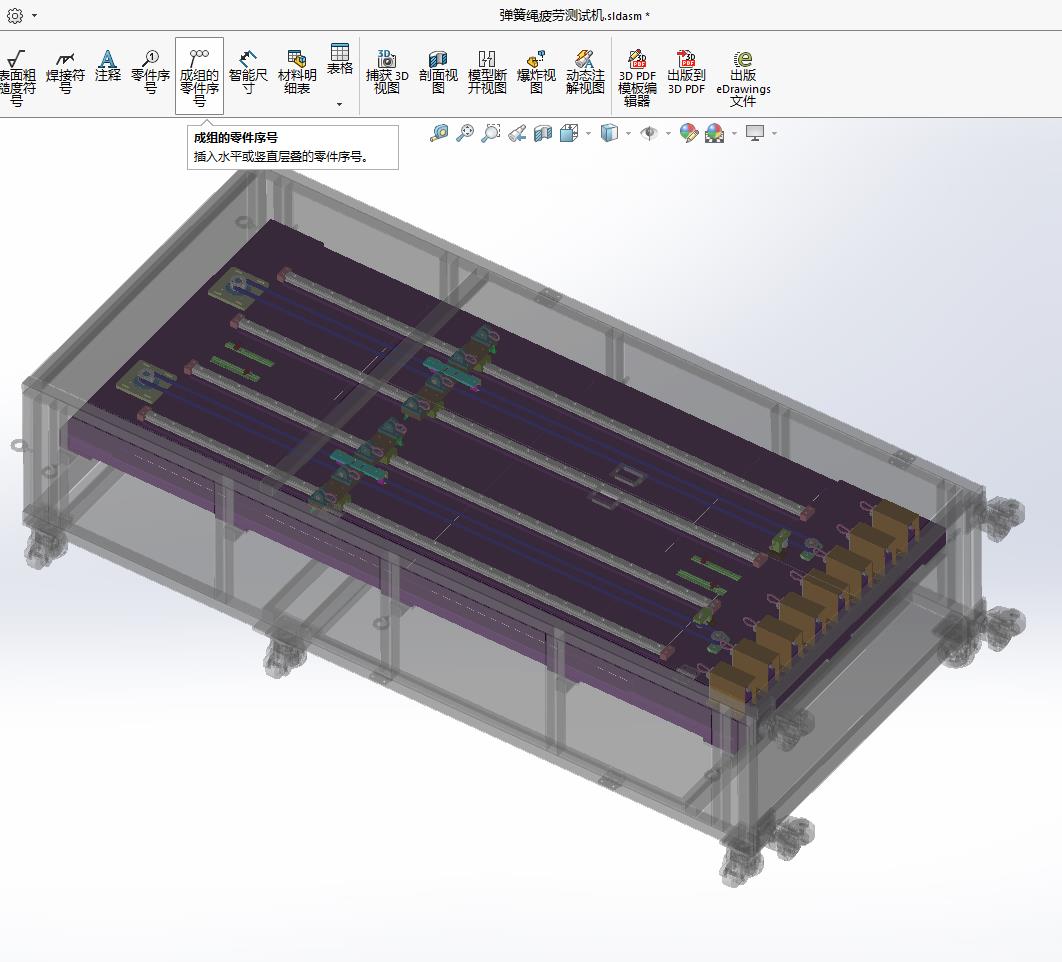
Task: Publish to 3D PDF (出版到3D PDF)
Action: pos(686,72)
